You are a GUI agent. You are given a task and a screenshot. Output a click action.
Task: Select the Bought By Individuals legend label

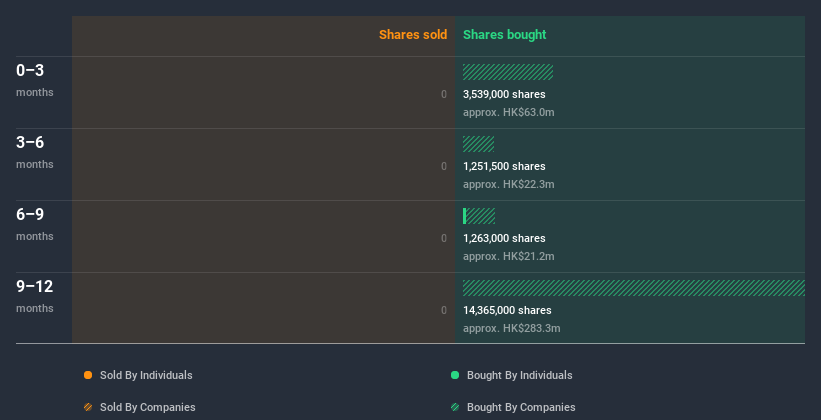click(519, 375)
